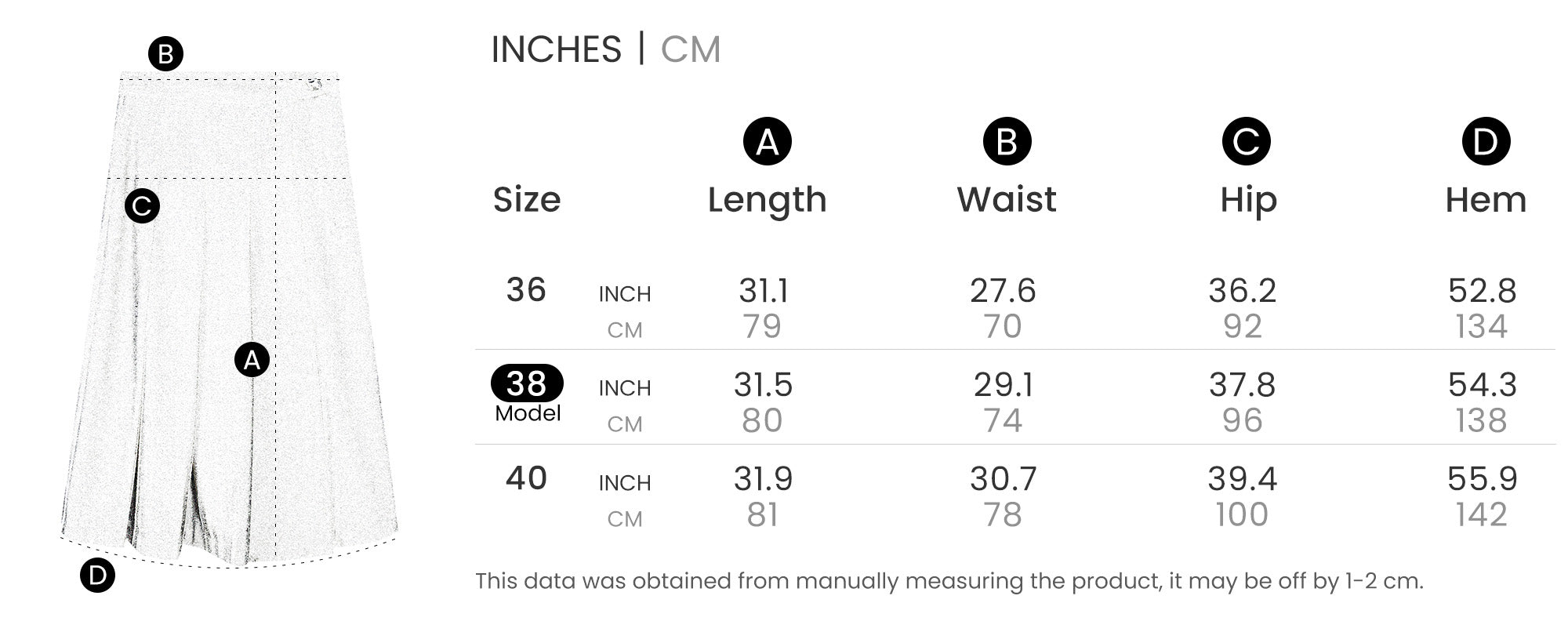Select the D circle icon above Hem
The height and width of the screenshot is (632, 1568).
coord(1486,142)
